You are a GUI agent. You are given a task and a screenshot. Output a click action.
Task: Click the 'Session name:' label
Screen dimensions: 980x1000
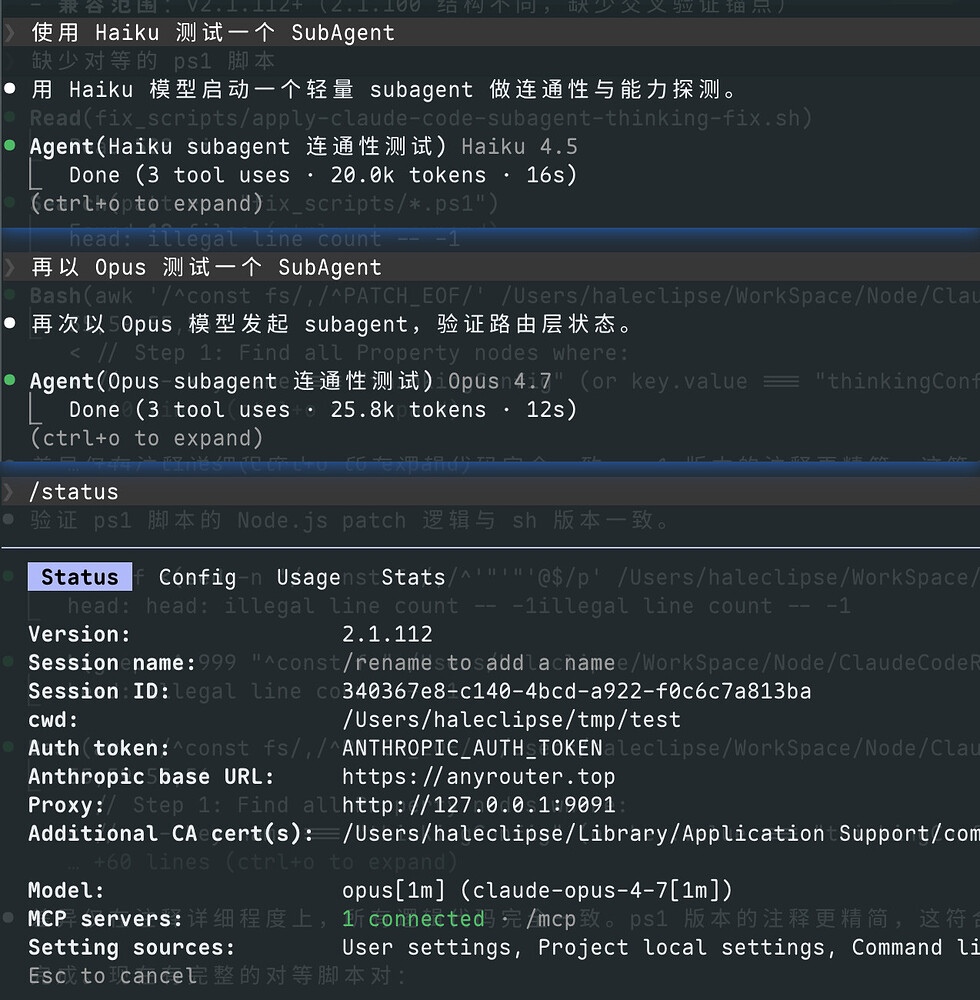point(112,663)
